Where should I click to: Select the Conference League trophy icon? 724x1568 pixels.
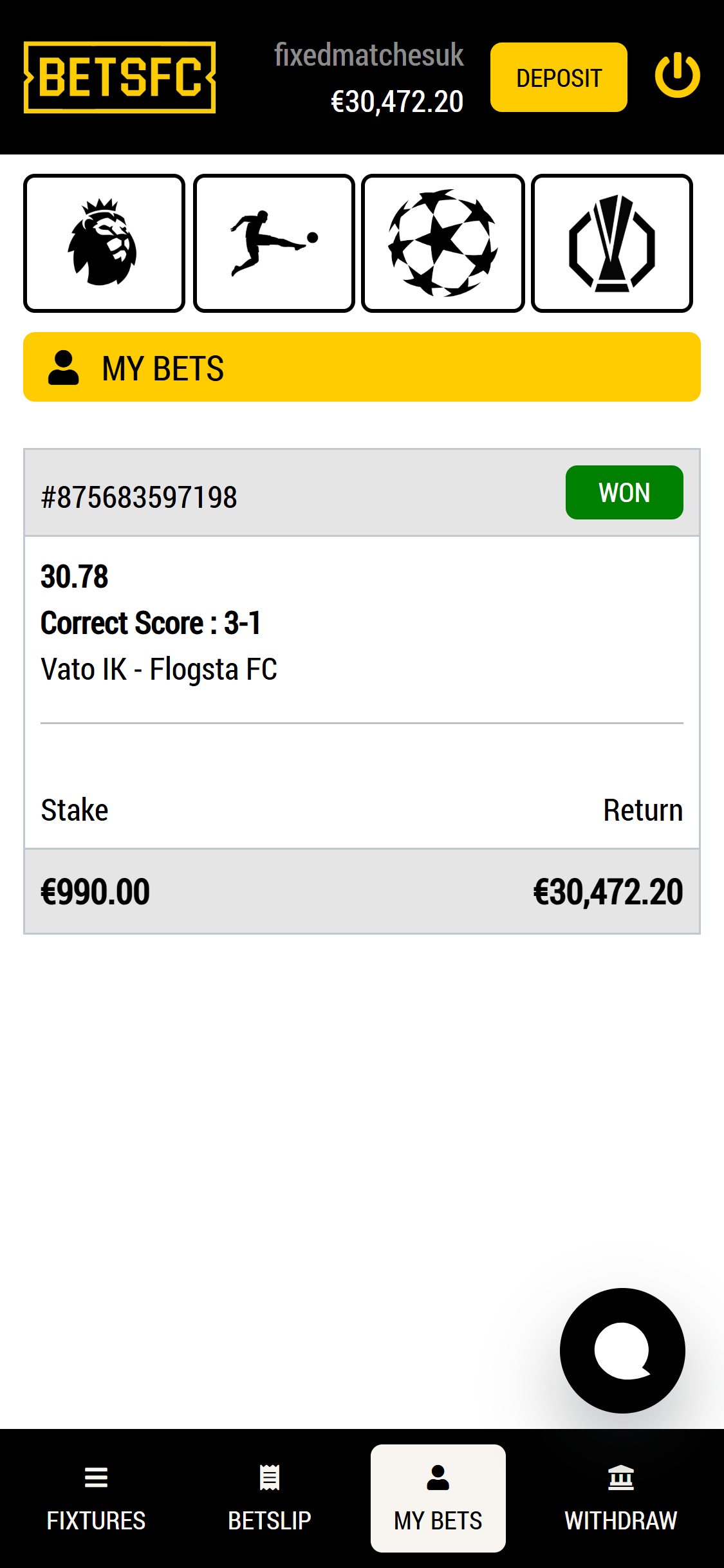coord(612,243)
